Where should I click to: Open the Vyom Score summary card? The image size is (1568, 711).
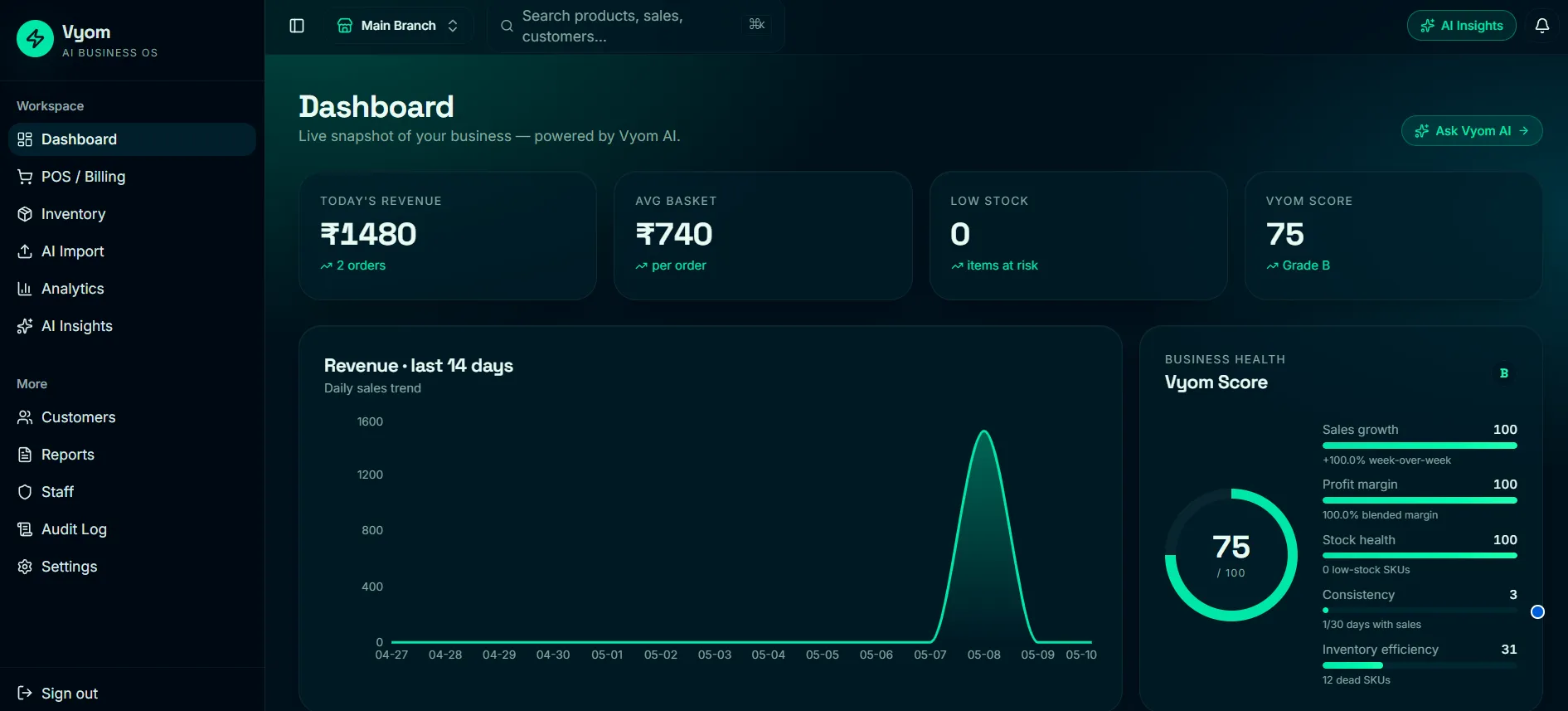tap(1394, 236)
